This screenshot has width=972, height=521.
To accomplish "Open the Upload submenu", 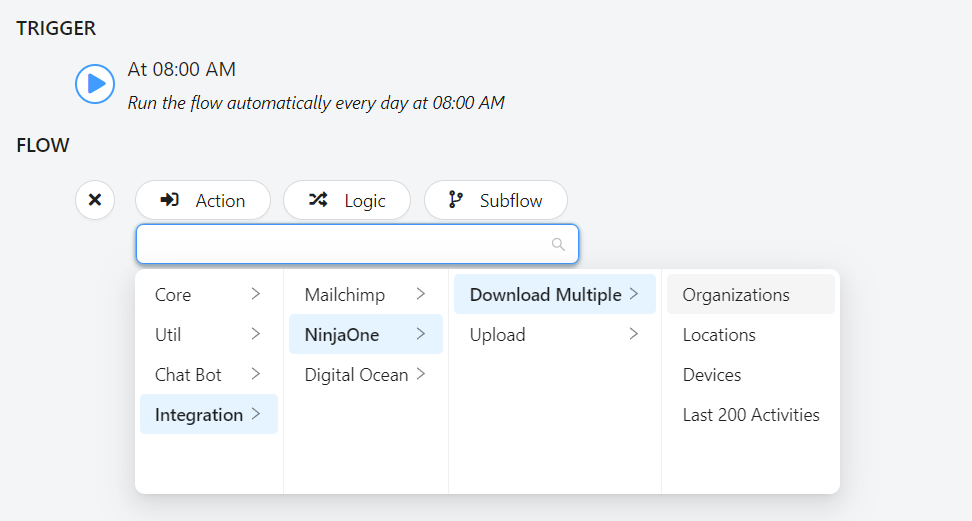I will [555, 334].
